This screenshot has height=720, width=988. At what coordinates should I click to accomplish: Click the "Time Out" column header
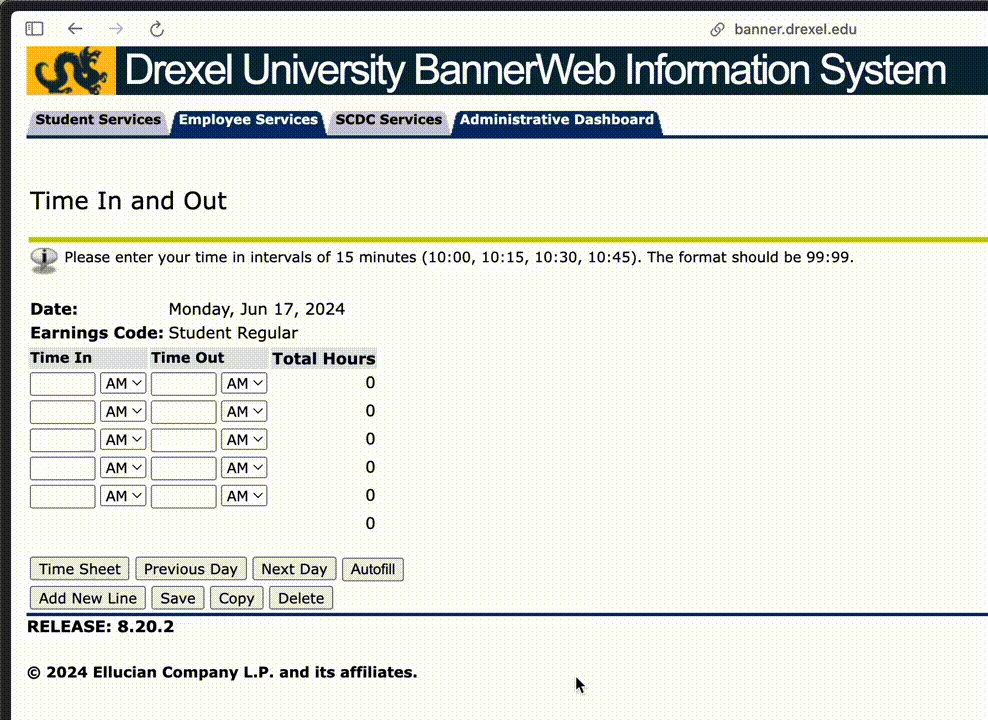coord(187,358)
